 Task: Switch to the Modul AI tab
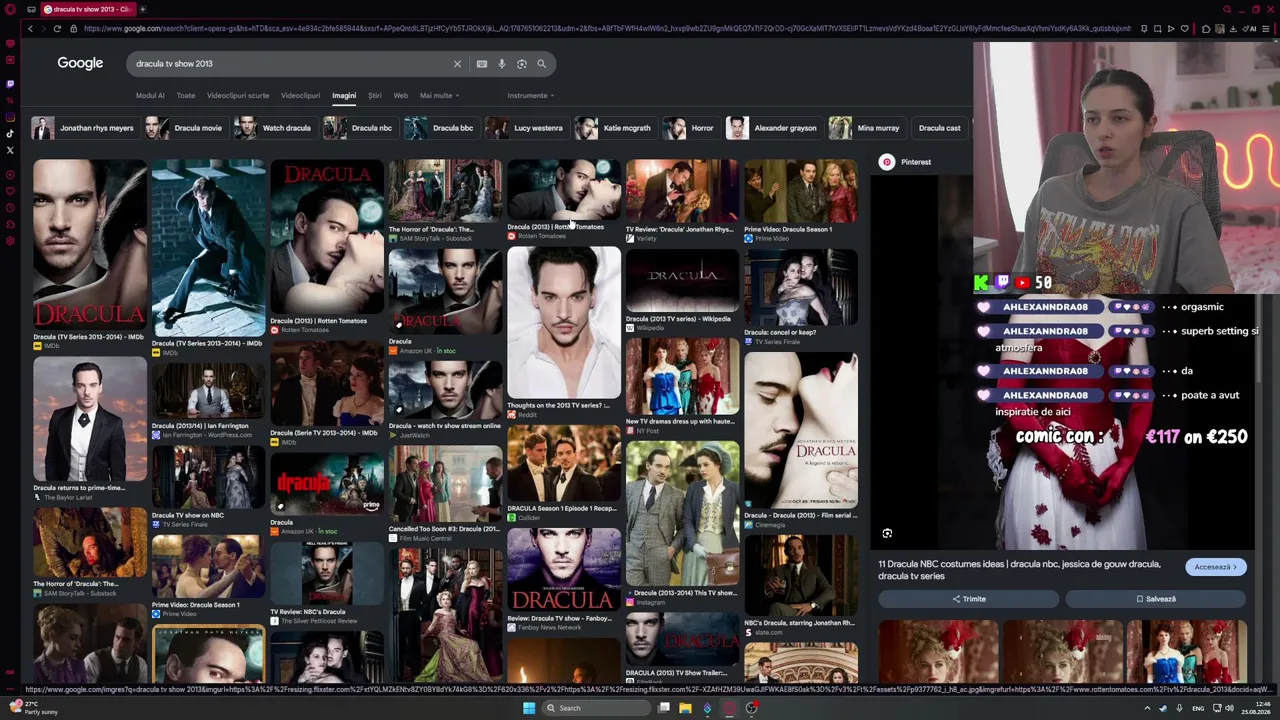(x=150, y=96)
